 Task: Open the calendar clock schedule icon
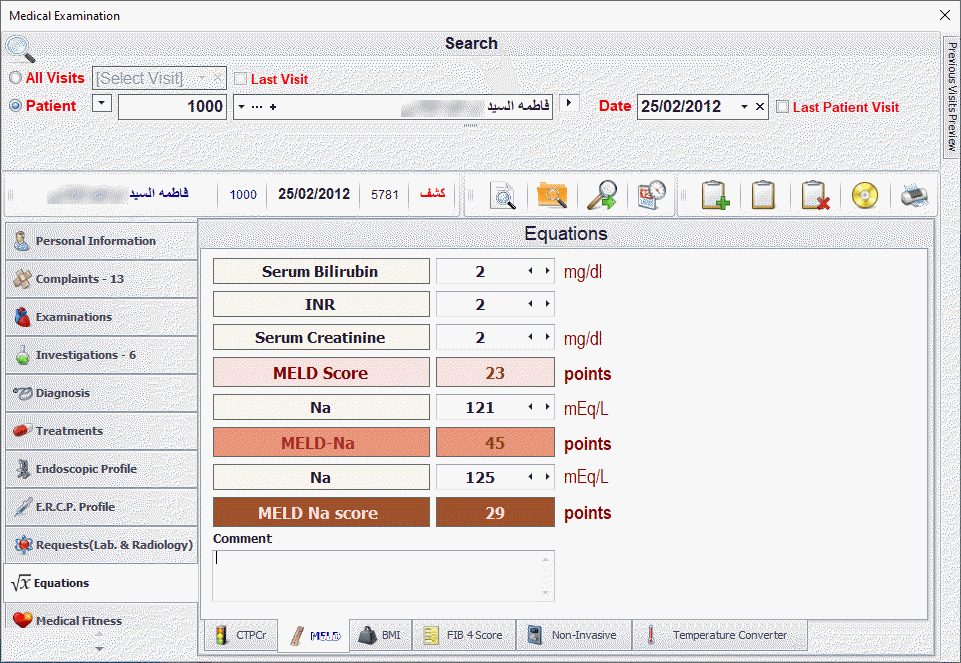[x=651, y=195]
